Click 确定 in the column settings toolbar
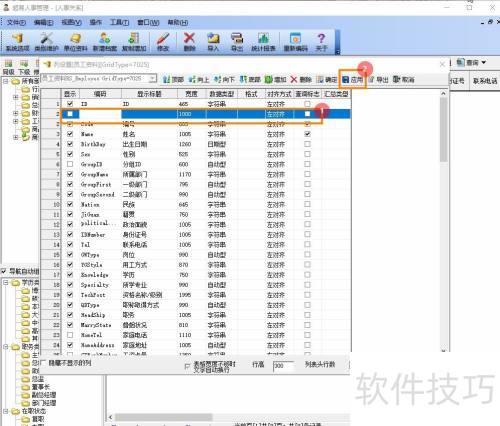The image size is (500, 426). pos(327,80)
